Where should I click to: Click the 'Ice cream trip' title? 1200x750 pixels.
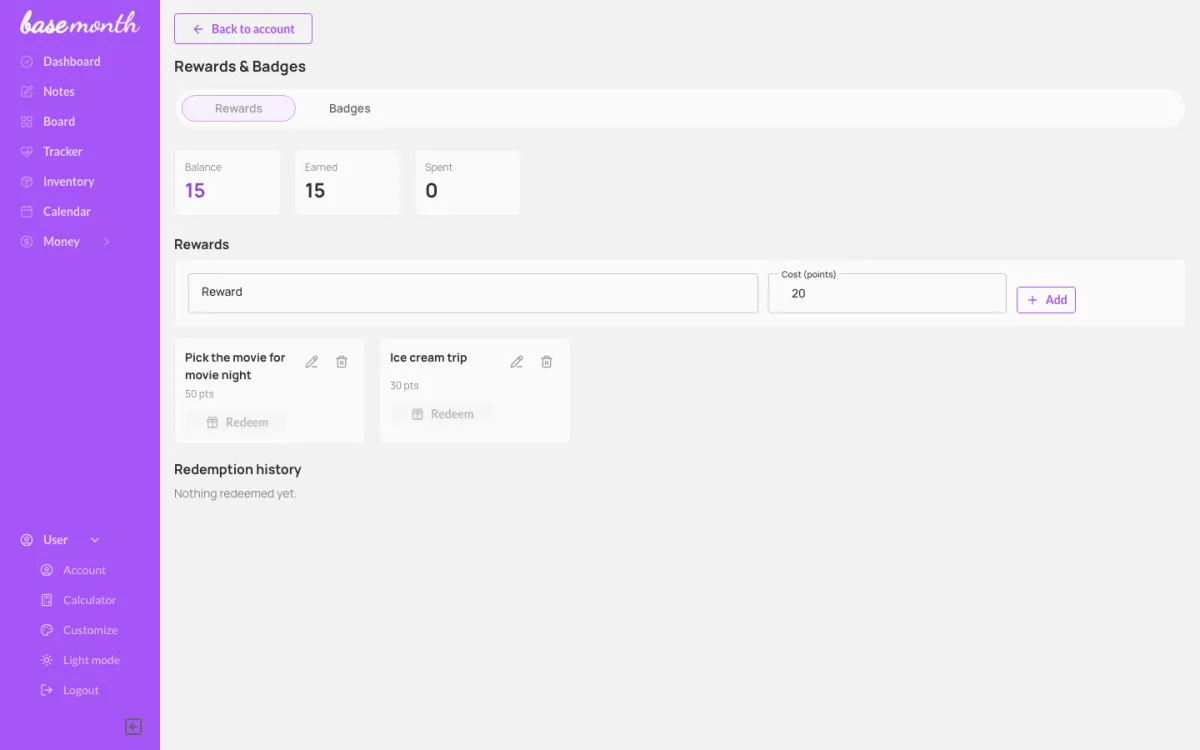click(x=428, y=358)
